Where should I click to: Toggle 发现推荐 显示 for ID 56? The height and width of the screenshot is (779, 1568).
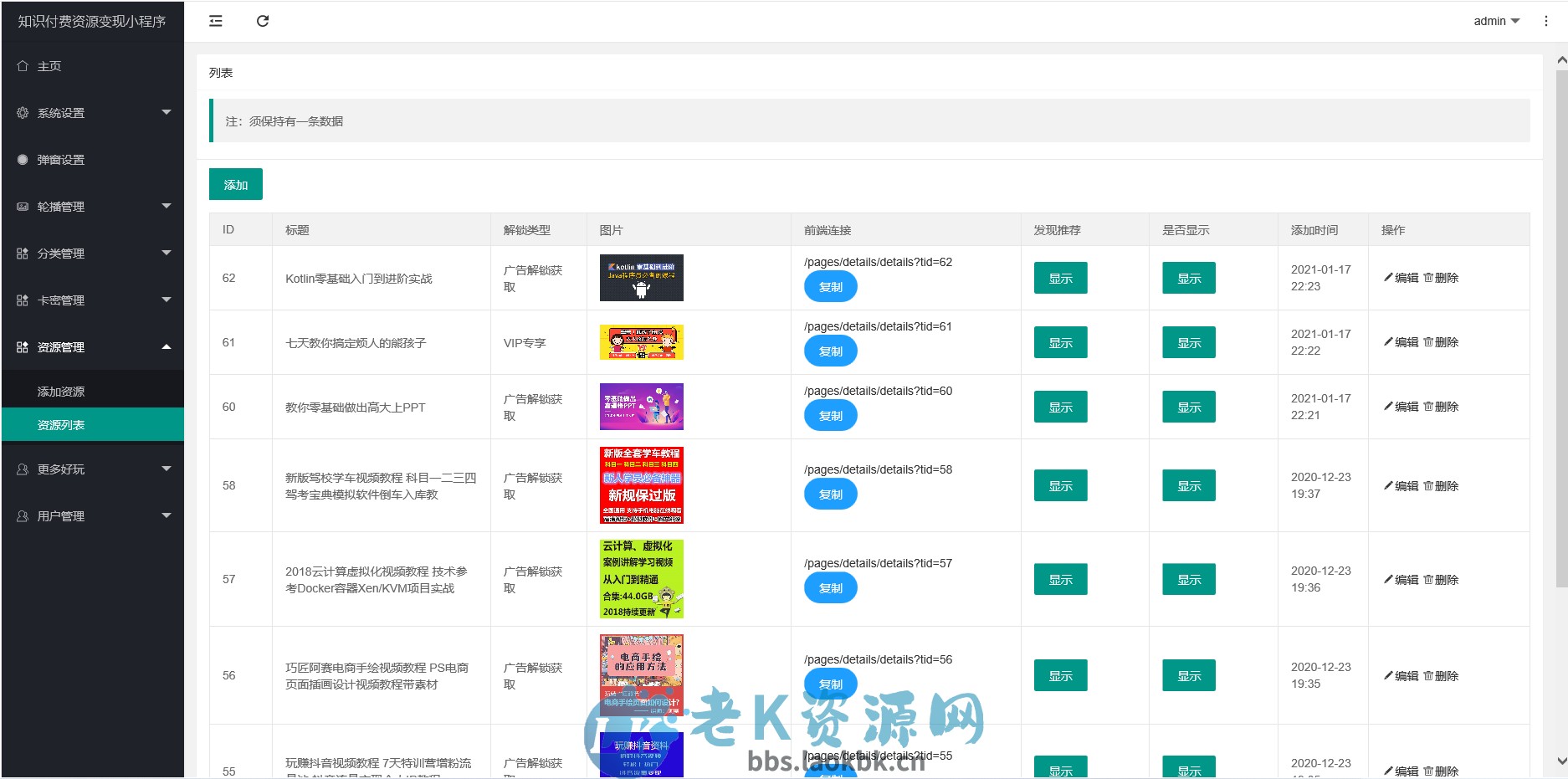click(x=1059, y=675)
